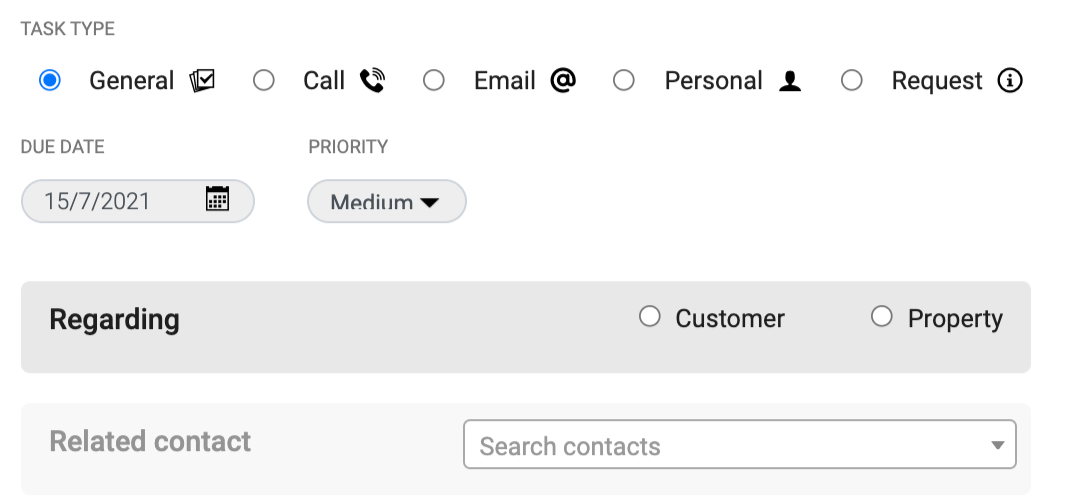Click the info icon beside Request
The image size is (1065, 502).
point(1010,81)
